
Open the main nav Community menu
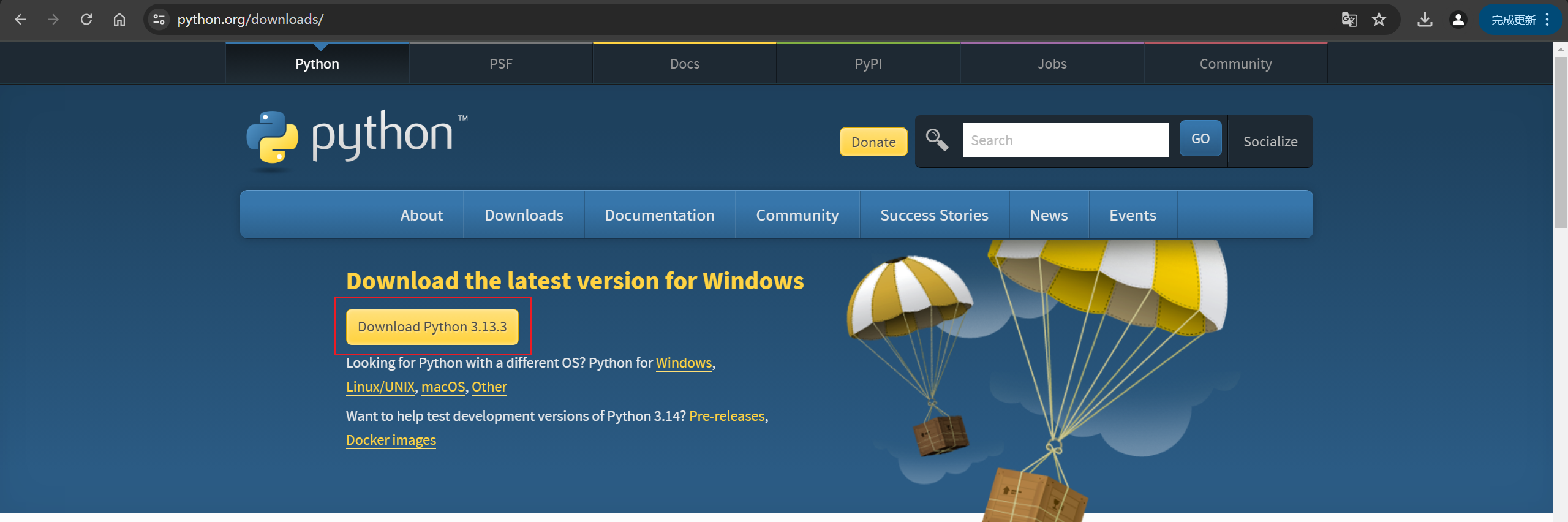797,215
